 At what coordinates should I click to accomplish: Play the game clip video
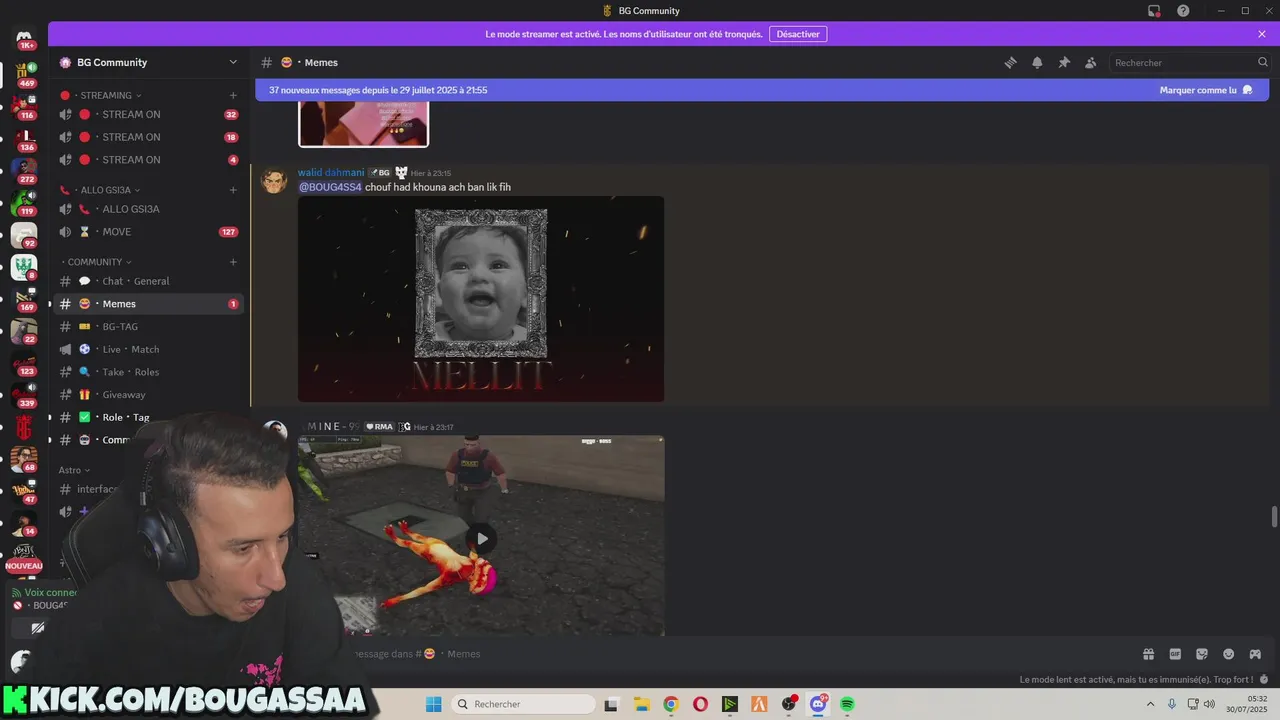point(482,538)
